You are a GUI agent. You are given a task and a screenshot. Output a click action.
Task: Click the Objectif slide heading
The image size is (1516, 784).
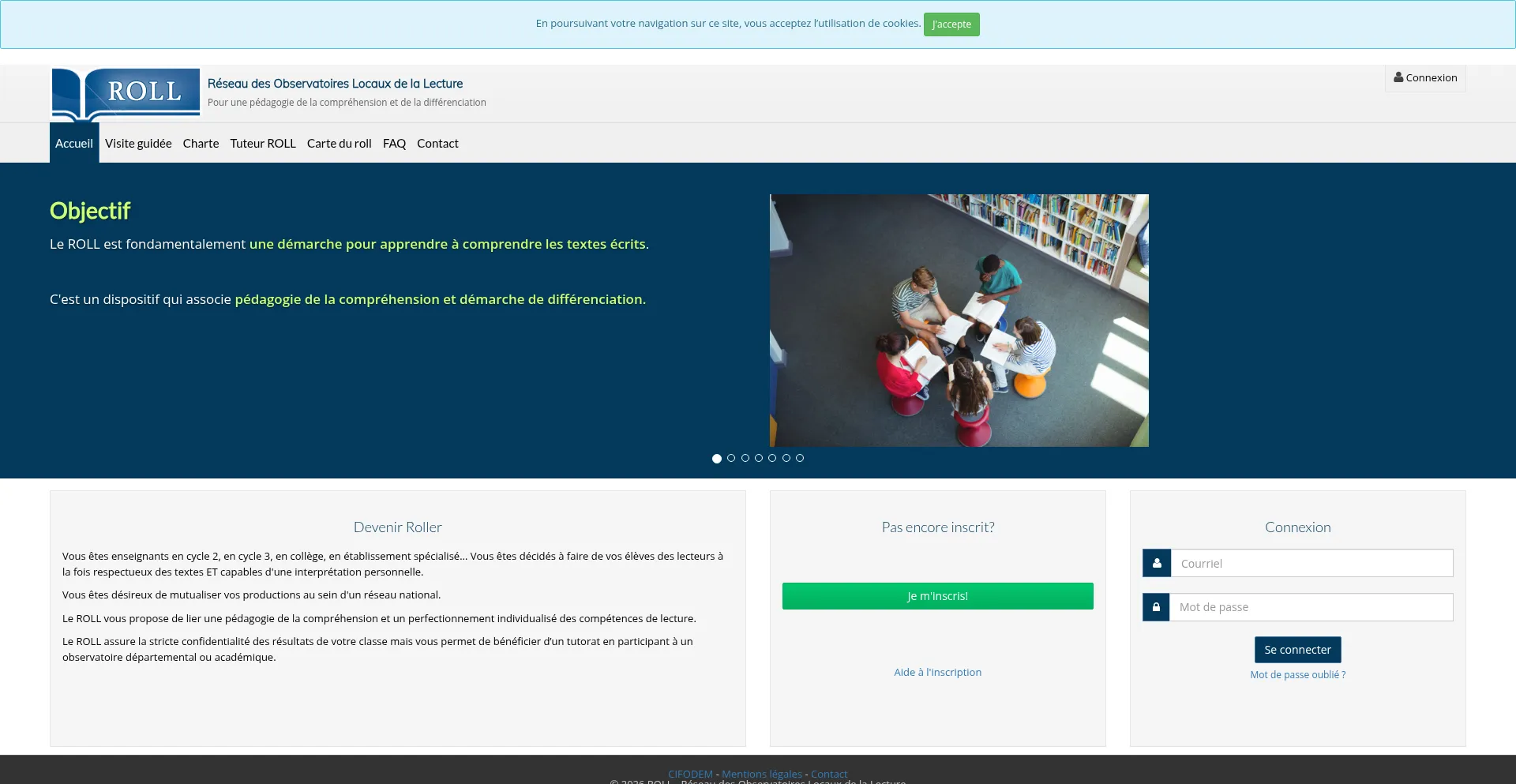(x=90, y=211)
